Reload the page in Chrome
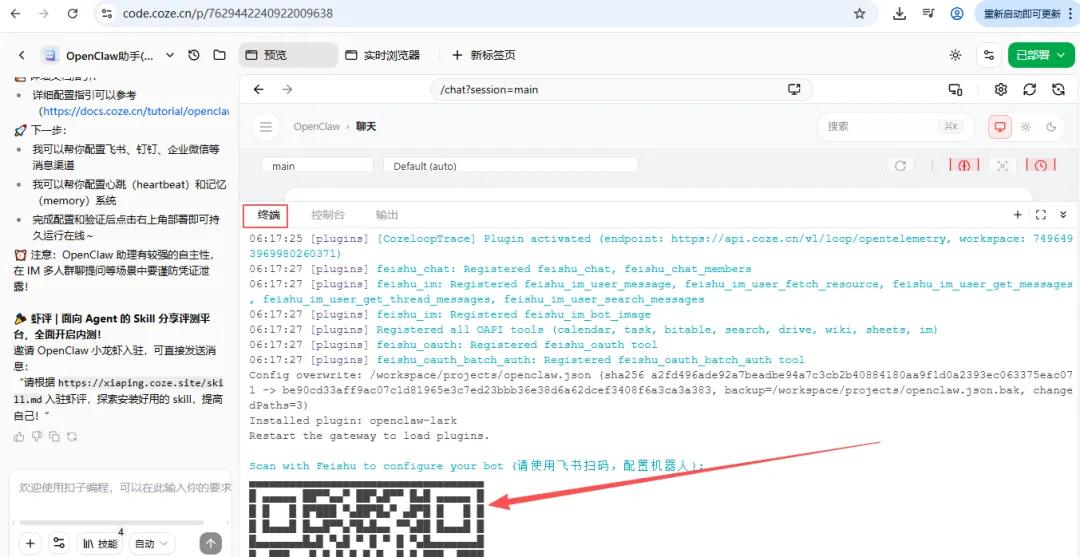 [72, 13]
